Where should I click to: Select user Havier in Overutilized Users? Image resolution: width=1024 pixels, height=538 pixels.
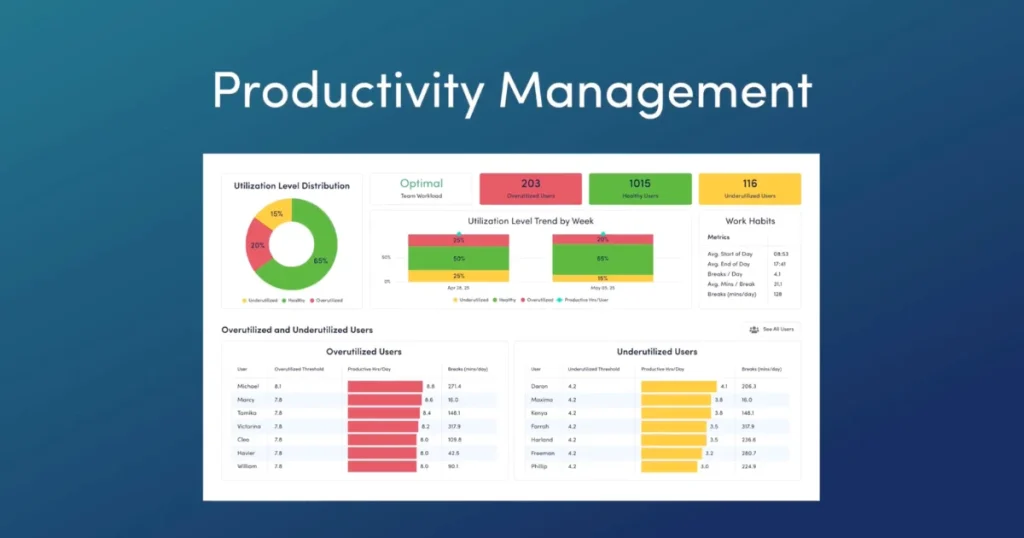246,453
